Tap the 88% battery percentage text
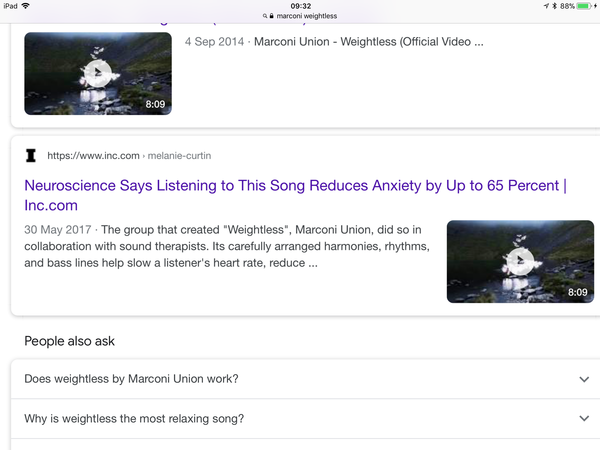 567,6
